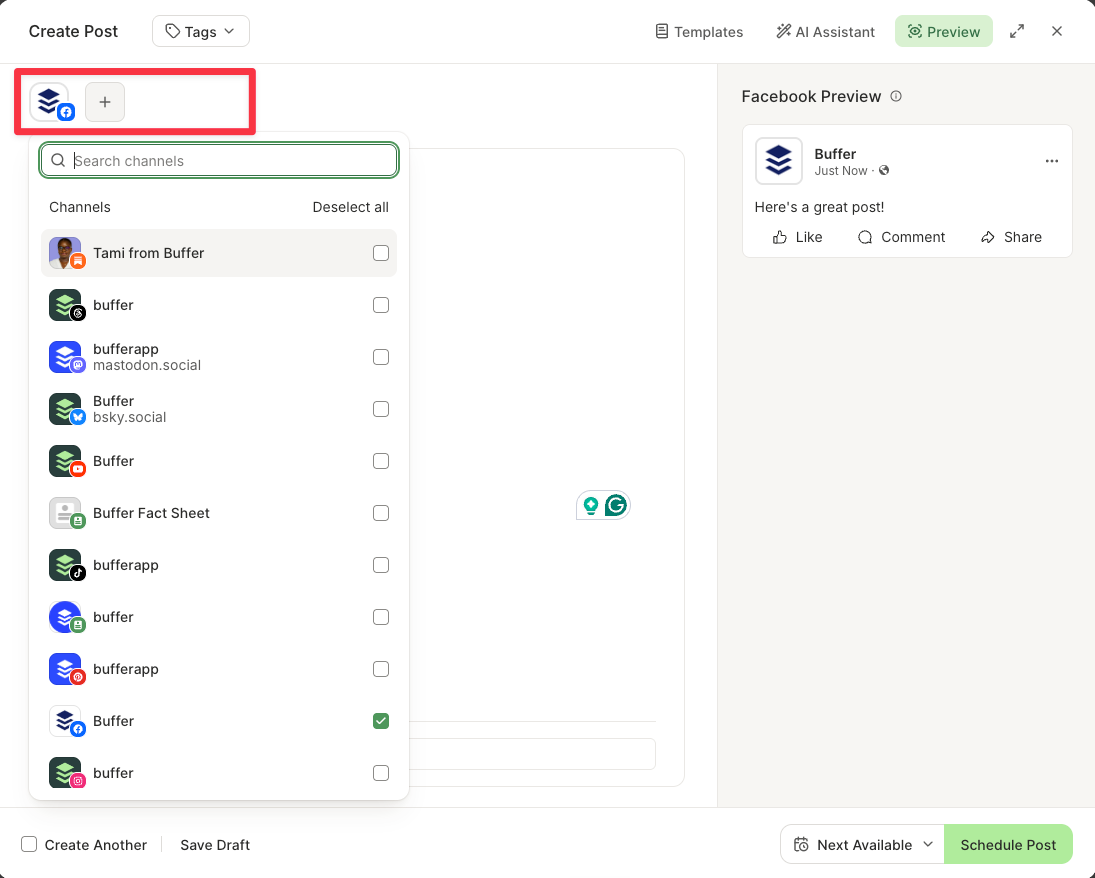Click the 'Here's a great post!' text
This screenshot has height=878, width=1095.
(x=819, y=207)
